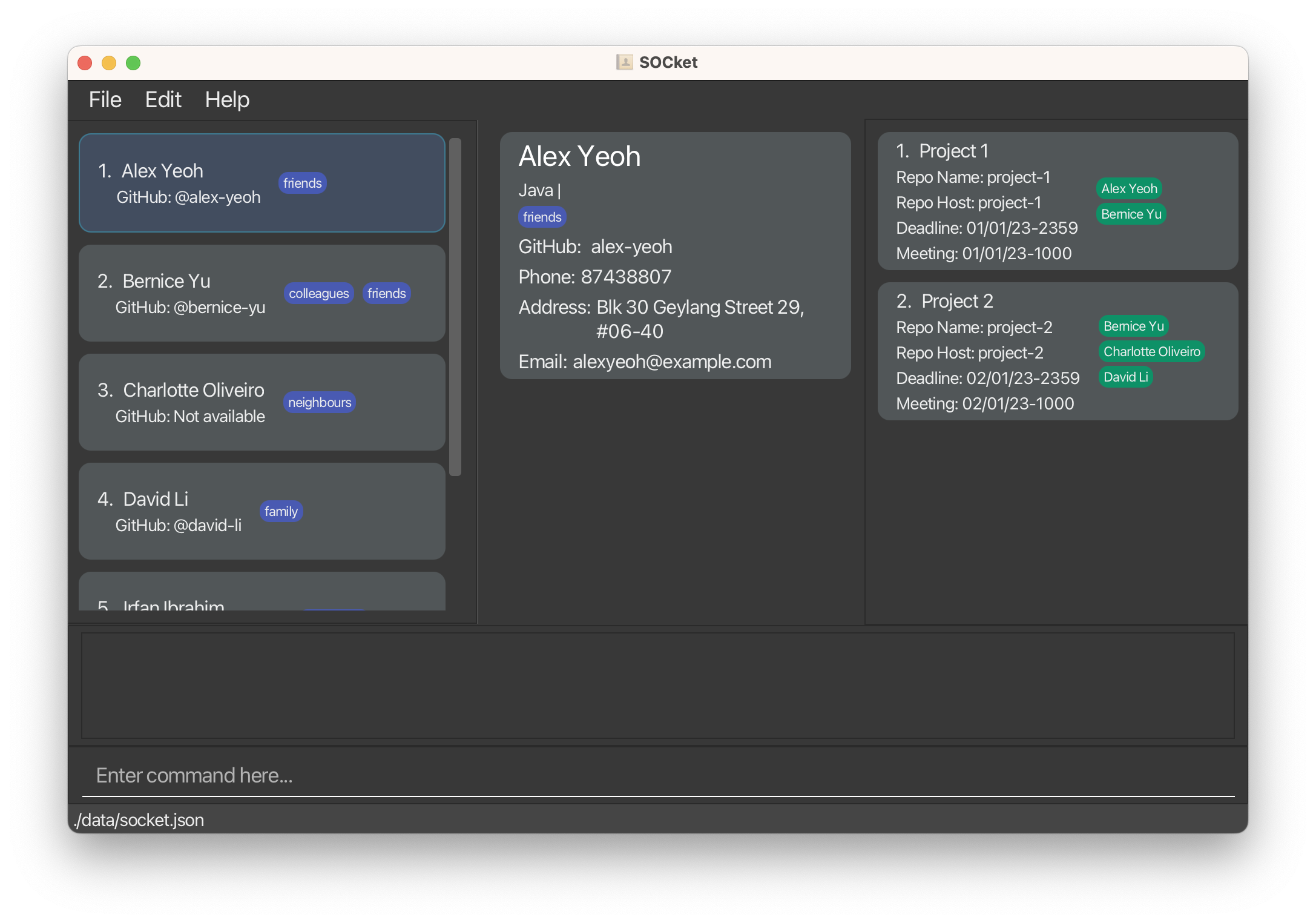Click 'GitHub: @alex-yeoh' in the list
This screenshot has width=1316, height=923.
point(188,197)
